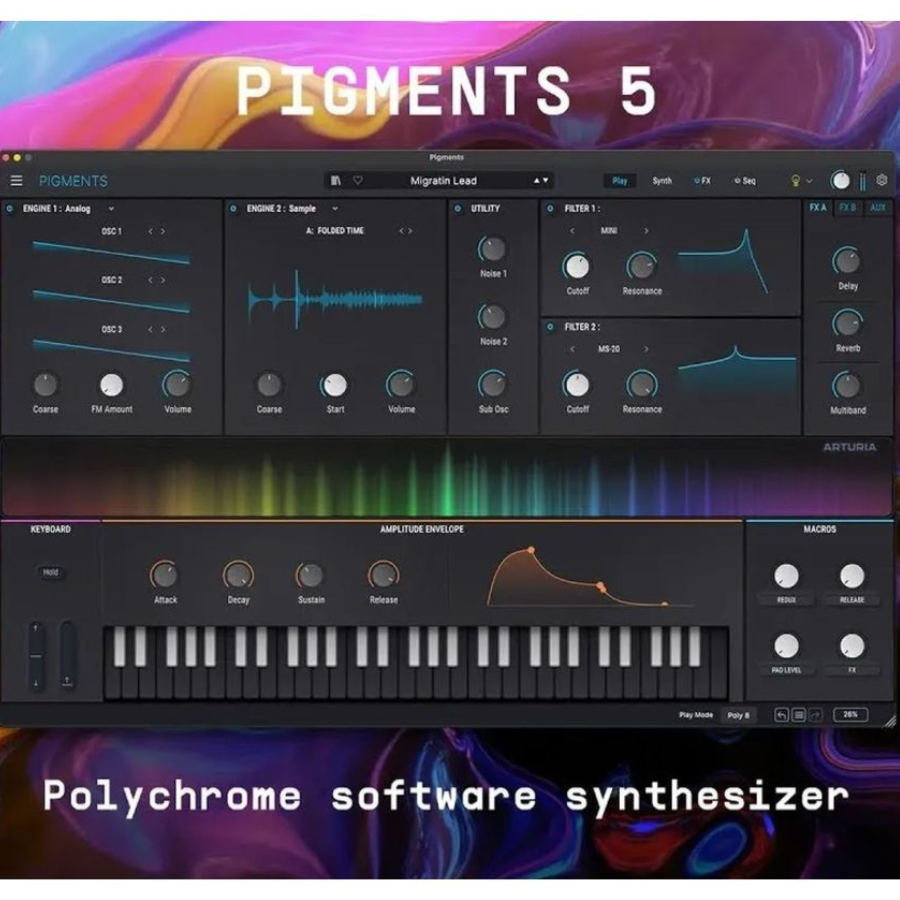Select previous preset with up arrow

(x=537, y=180)
